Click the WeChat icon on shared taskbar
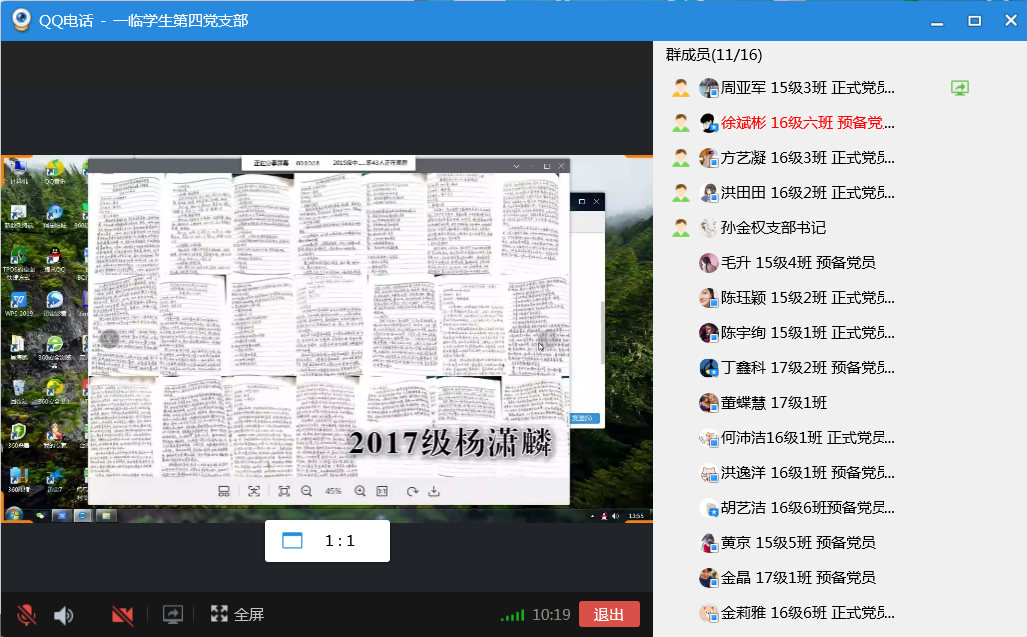Viewport: 1027px width, 637px height. 41,516
